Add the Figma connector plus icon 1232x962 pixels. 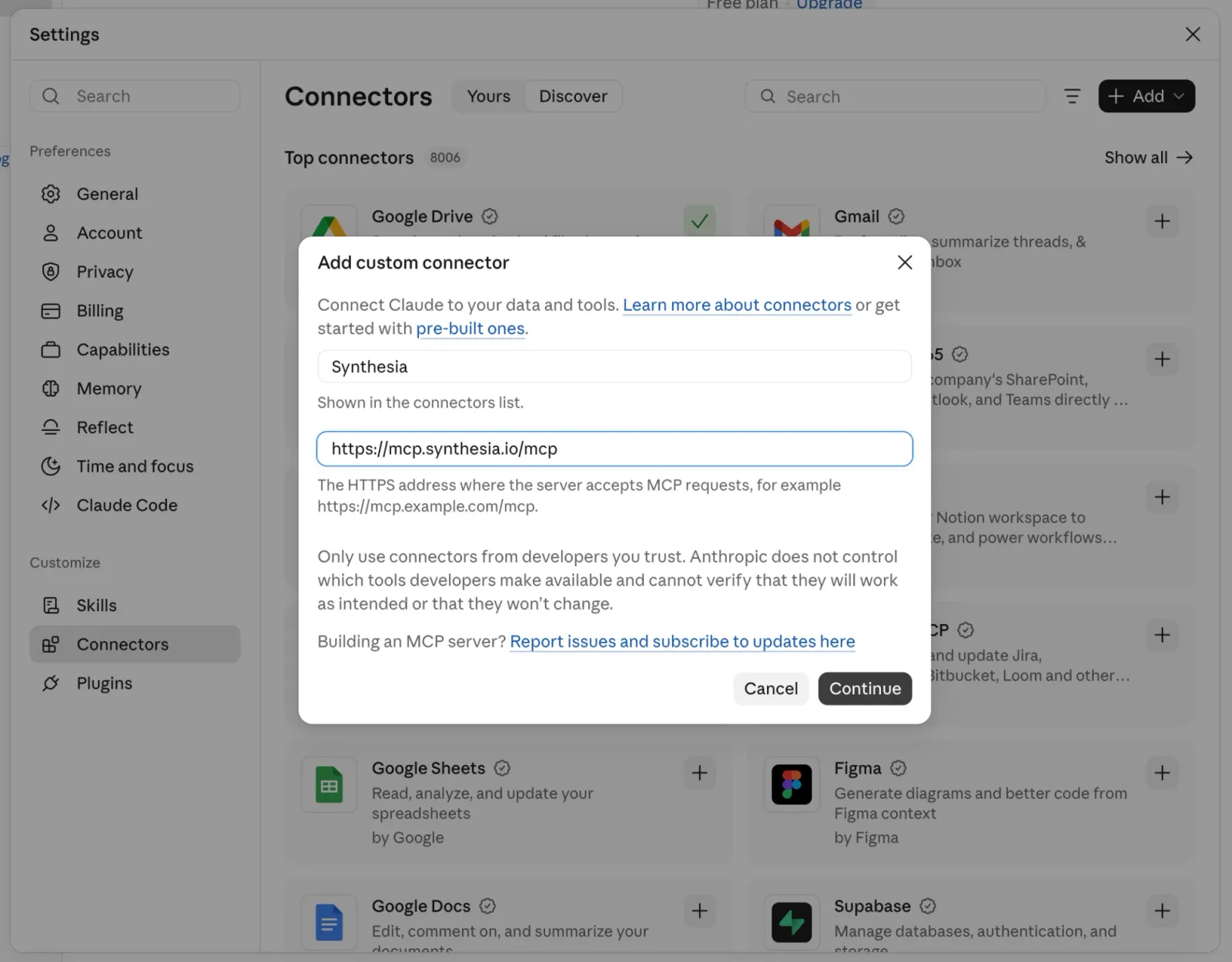click(x=1162, y=773)
